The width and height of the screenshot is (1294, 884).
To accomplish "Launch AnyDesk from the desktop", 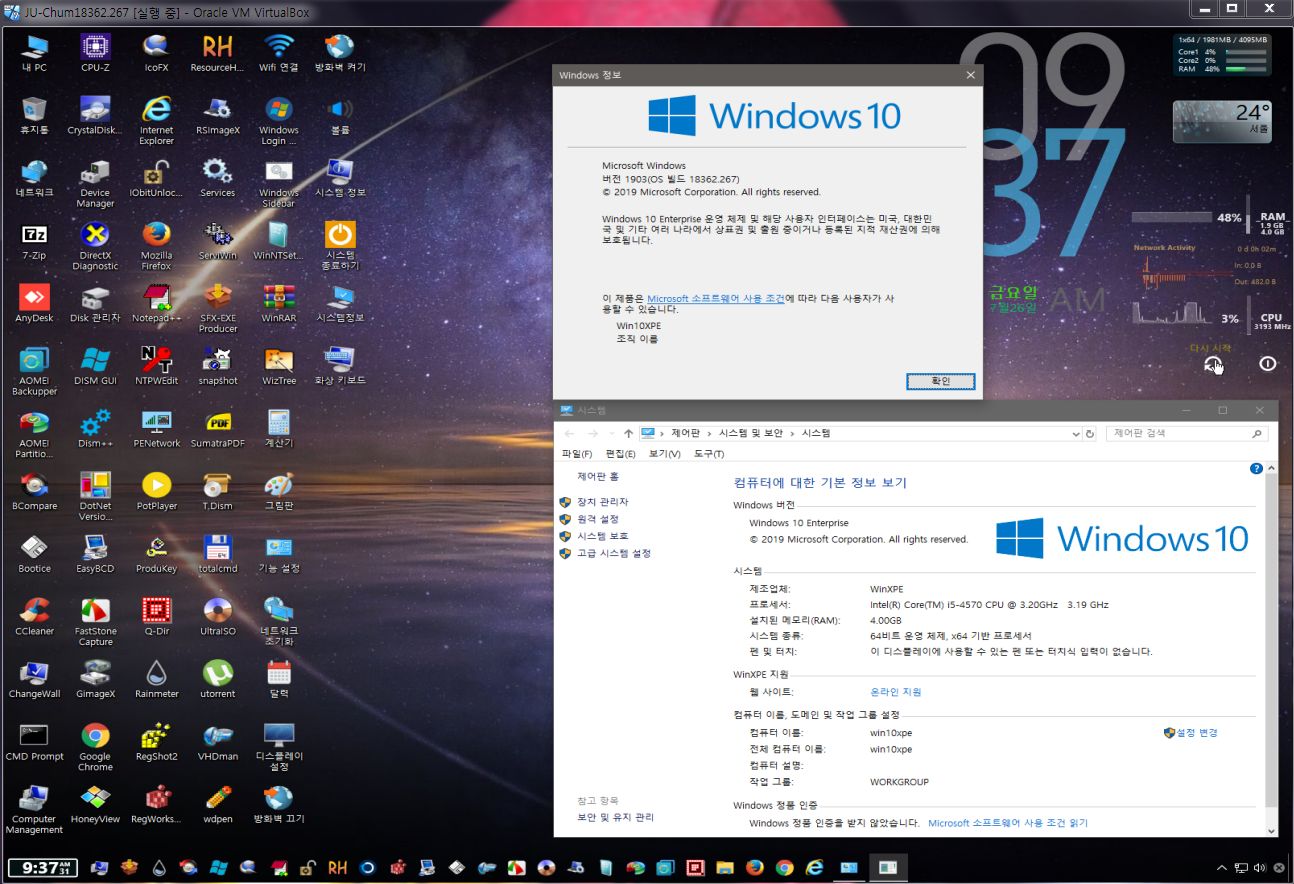I will point(34,304).
